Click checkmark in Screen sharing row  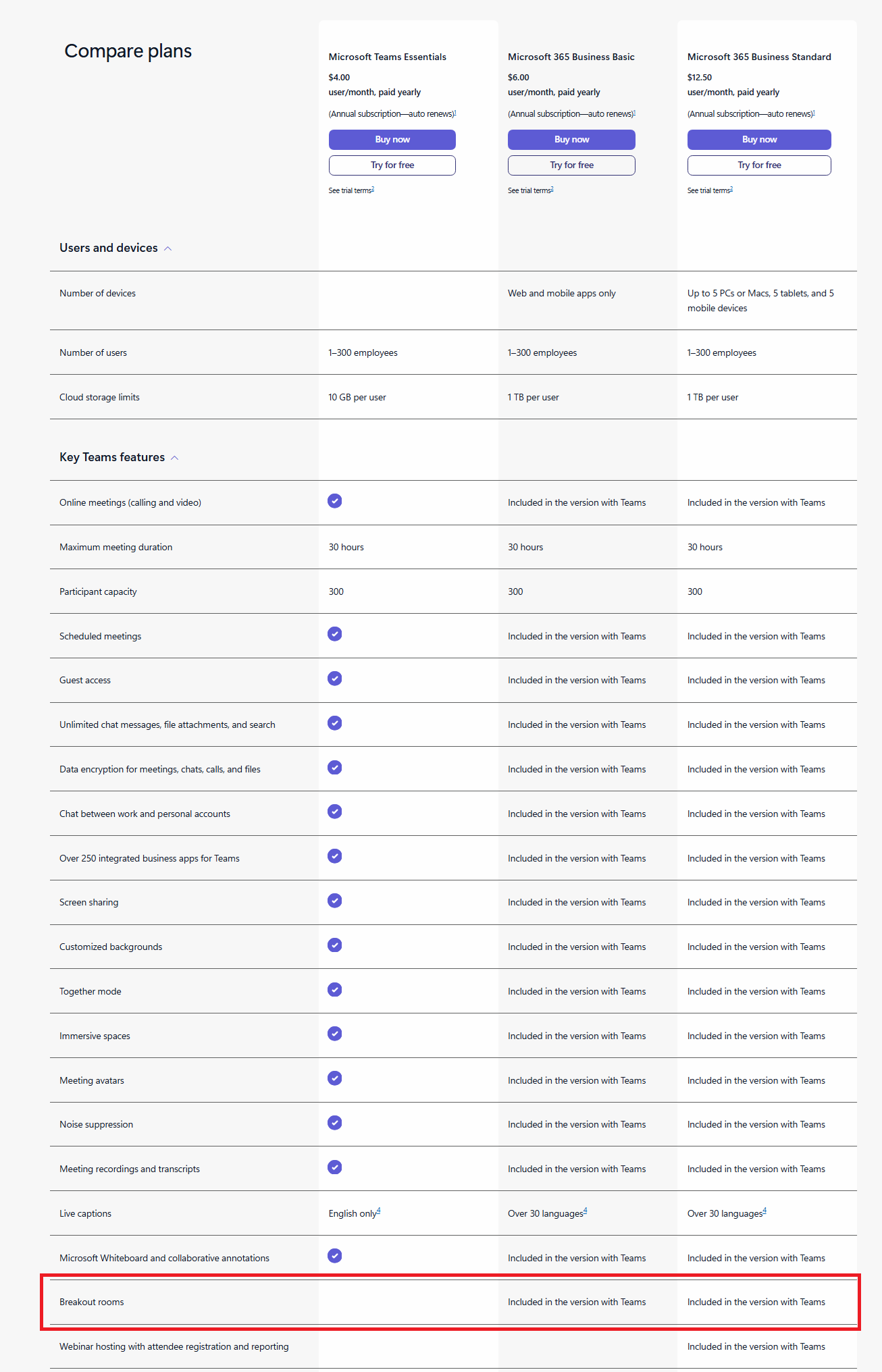tap(334, 901)
